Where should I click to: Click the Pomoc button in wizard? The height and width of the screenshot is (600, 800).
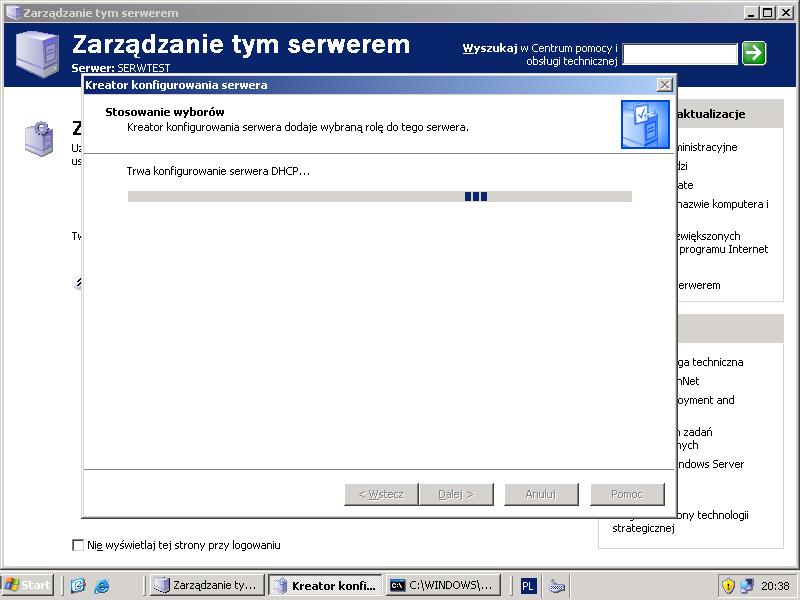pyautogui.click(x=628, y=494)
